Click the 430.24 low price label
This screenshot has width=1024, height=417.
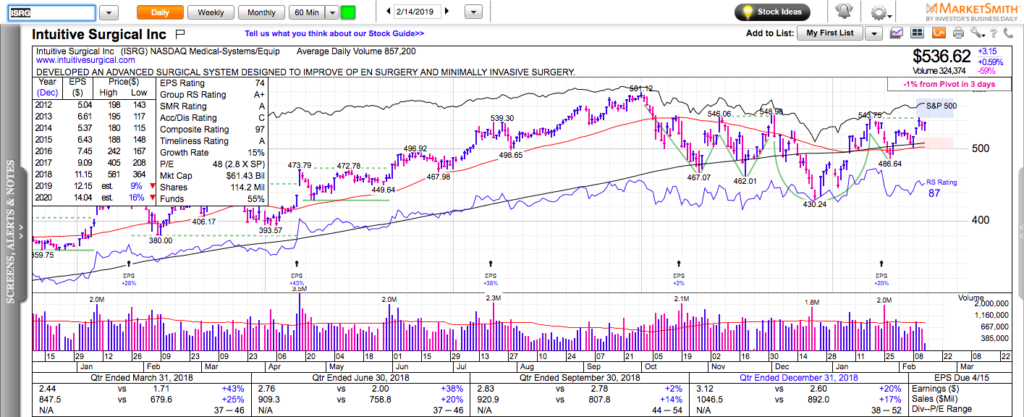815,204
